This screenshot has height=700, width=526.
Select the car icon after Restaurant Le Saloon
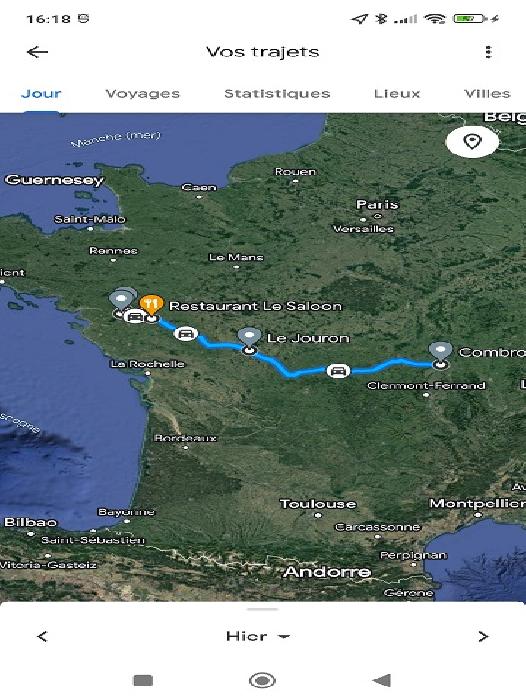[x=186, y=333]
